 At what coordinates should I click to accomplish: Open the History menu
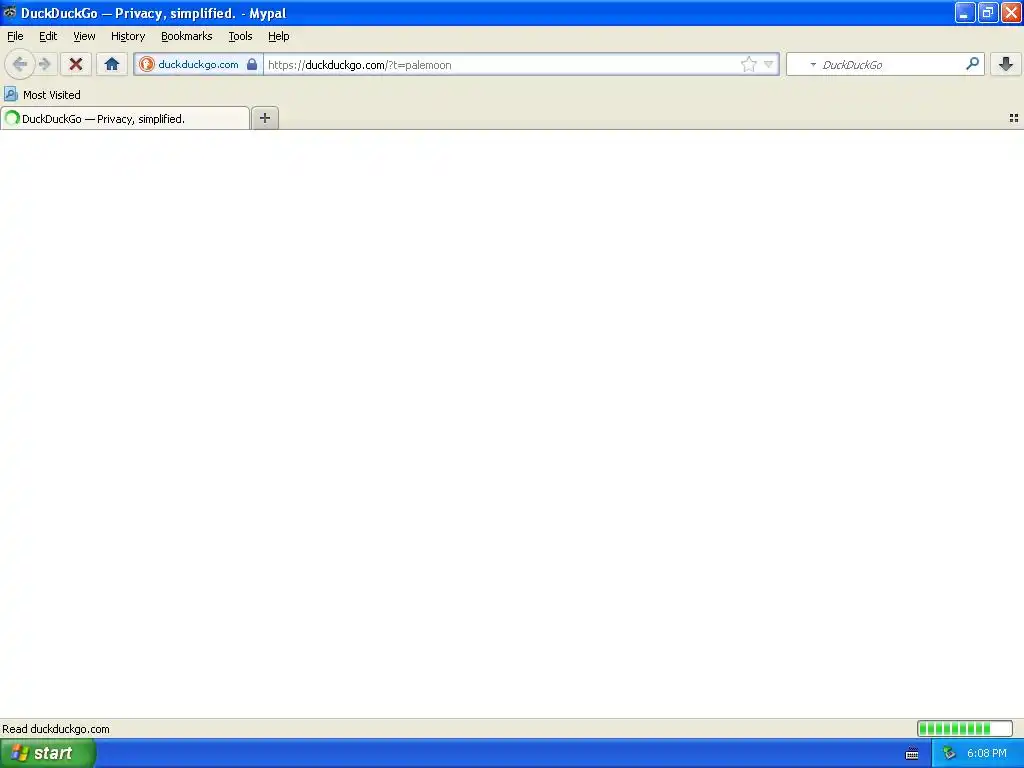[127, 36]
